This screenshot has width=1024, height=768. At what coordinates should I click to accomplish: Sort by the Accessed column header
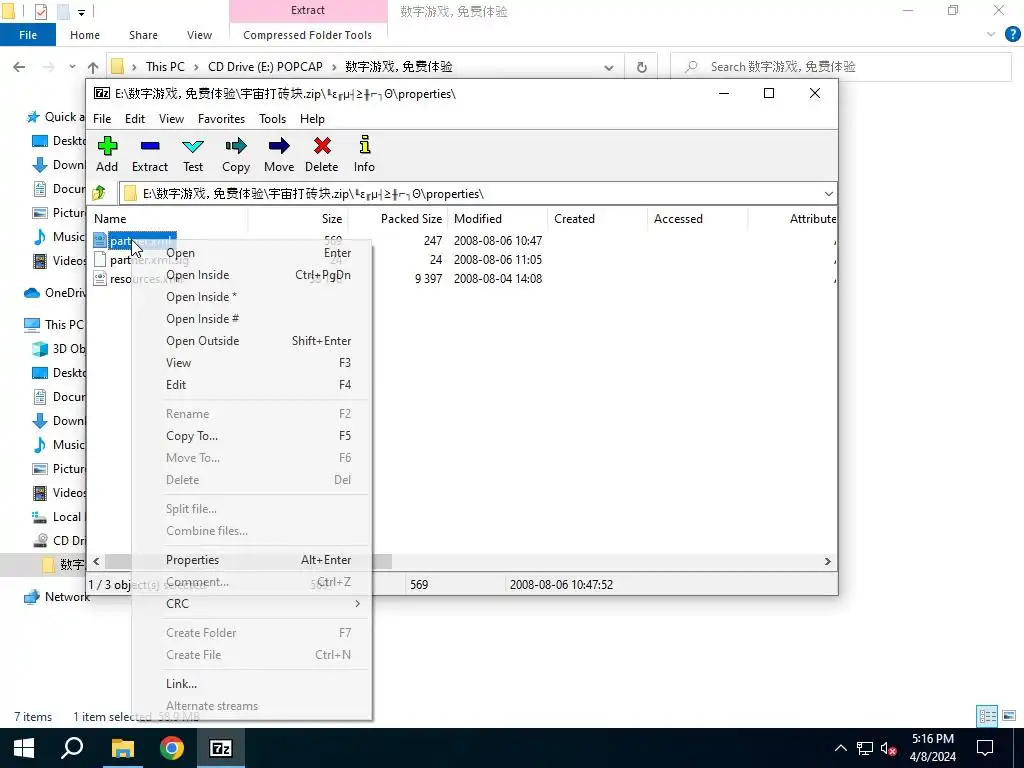[x=697, y=219]
